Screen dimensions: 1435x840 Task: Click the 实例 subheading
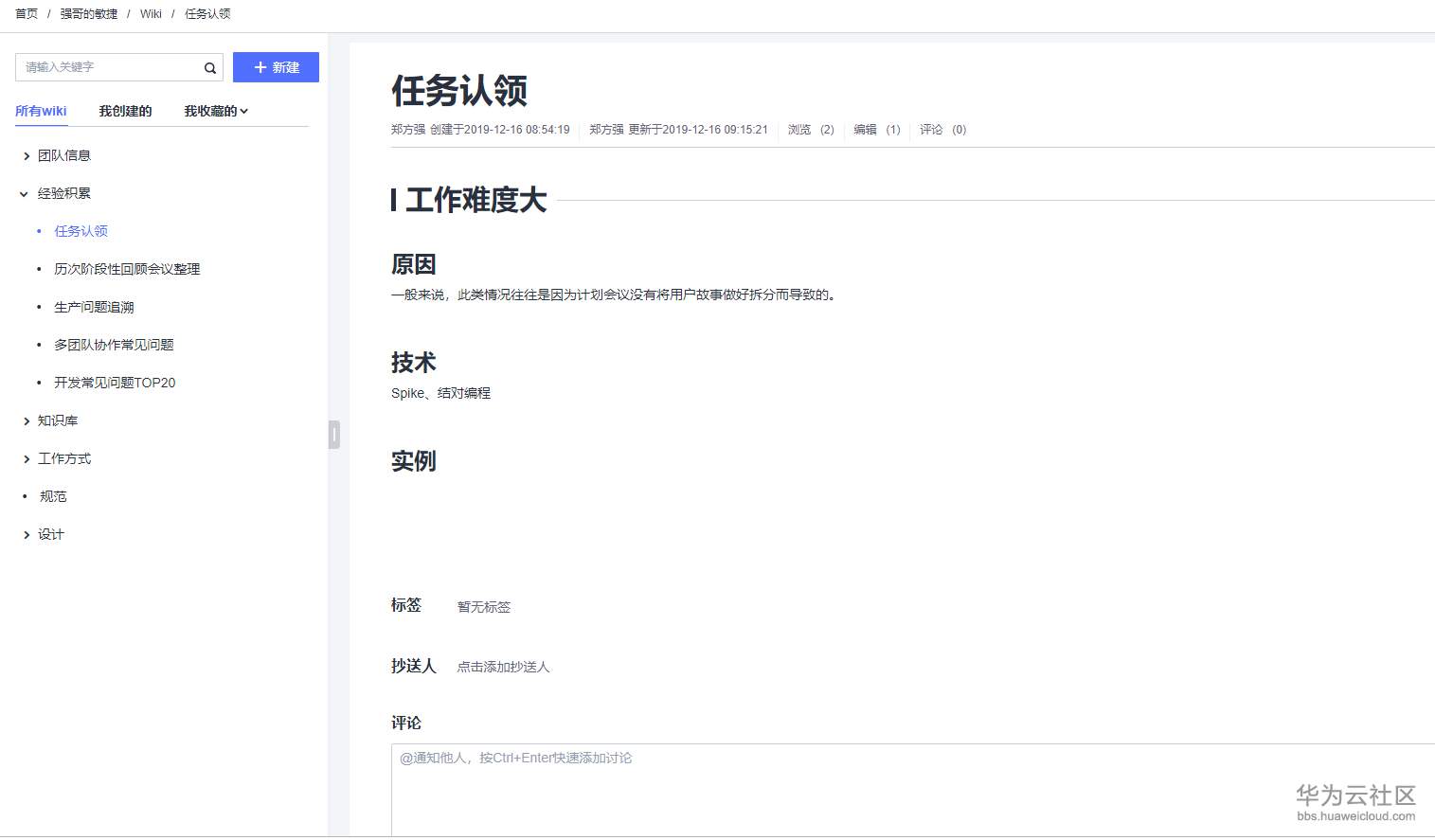(x=414, y=461)
